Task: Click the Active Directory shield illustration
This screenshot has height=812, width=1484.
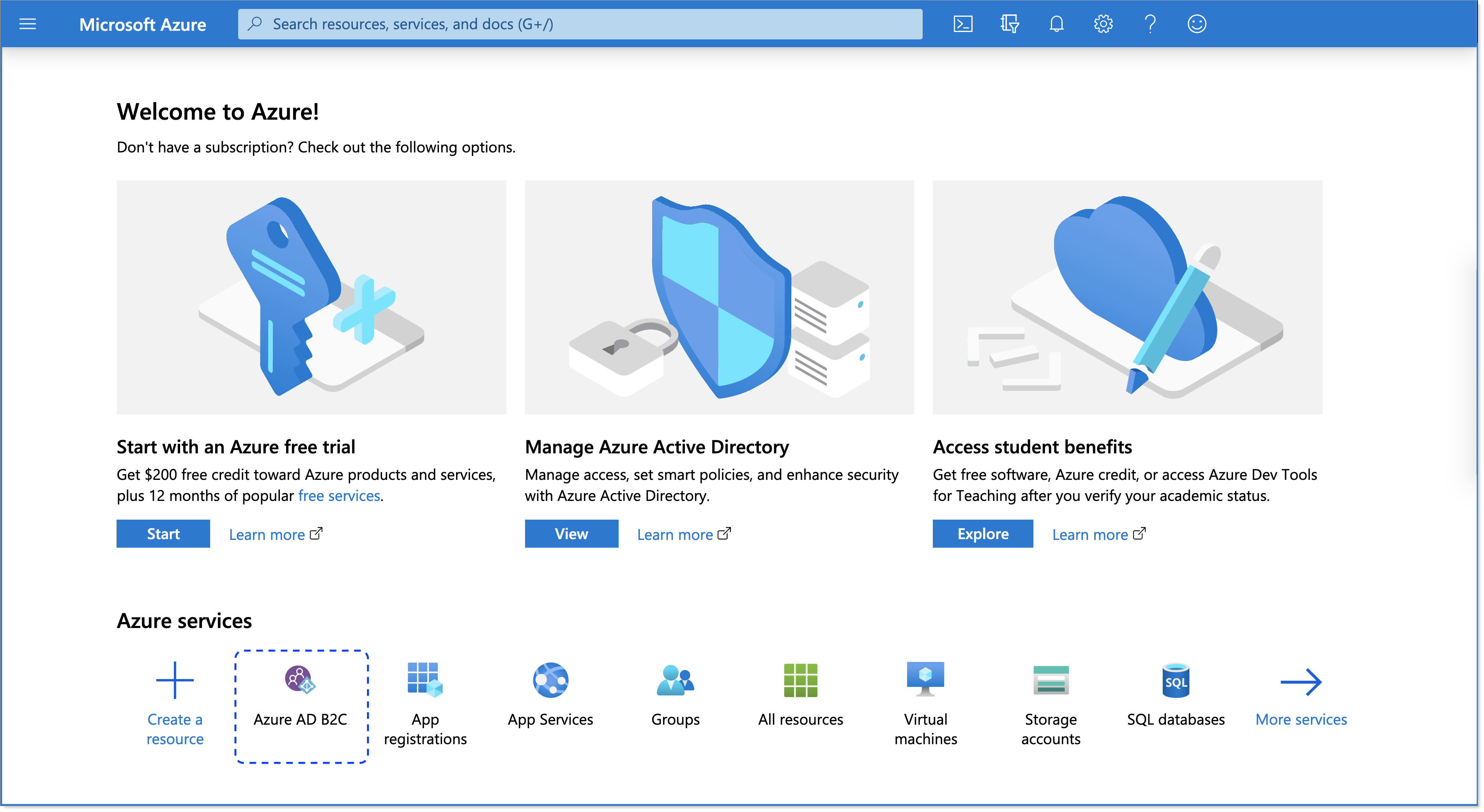Action: pyautogui.click(x=719, y=297)
